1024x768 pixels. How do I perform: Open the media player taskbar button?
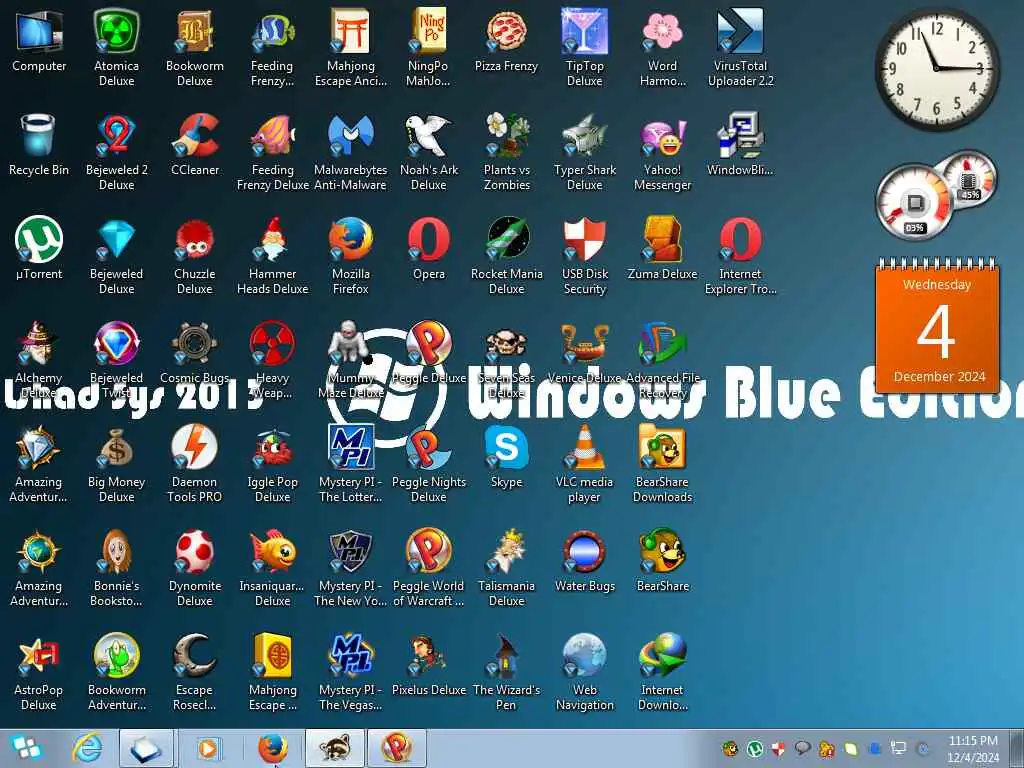point(207,748)
